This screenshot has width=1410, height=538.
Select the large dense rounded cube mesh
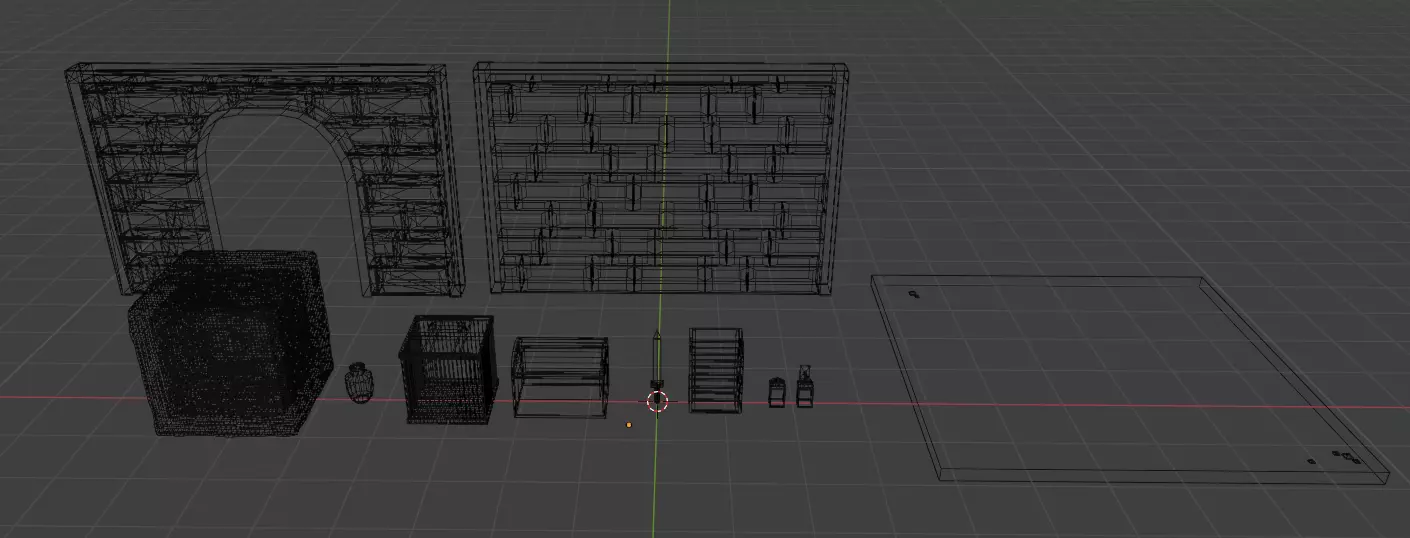coord(231,342)
